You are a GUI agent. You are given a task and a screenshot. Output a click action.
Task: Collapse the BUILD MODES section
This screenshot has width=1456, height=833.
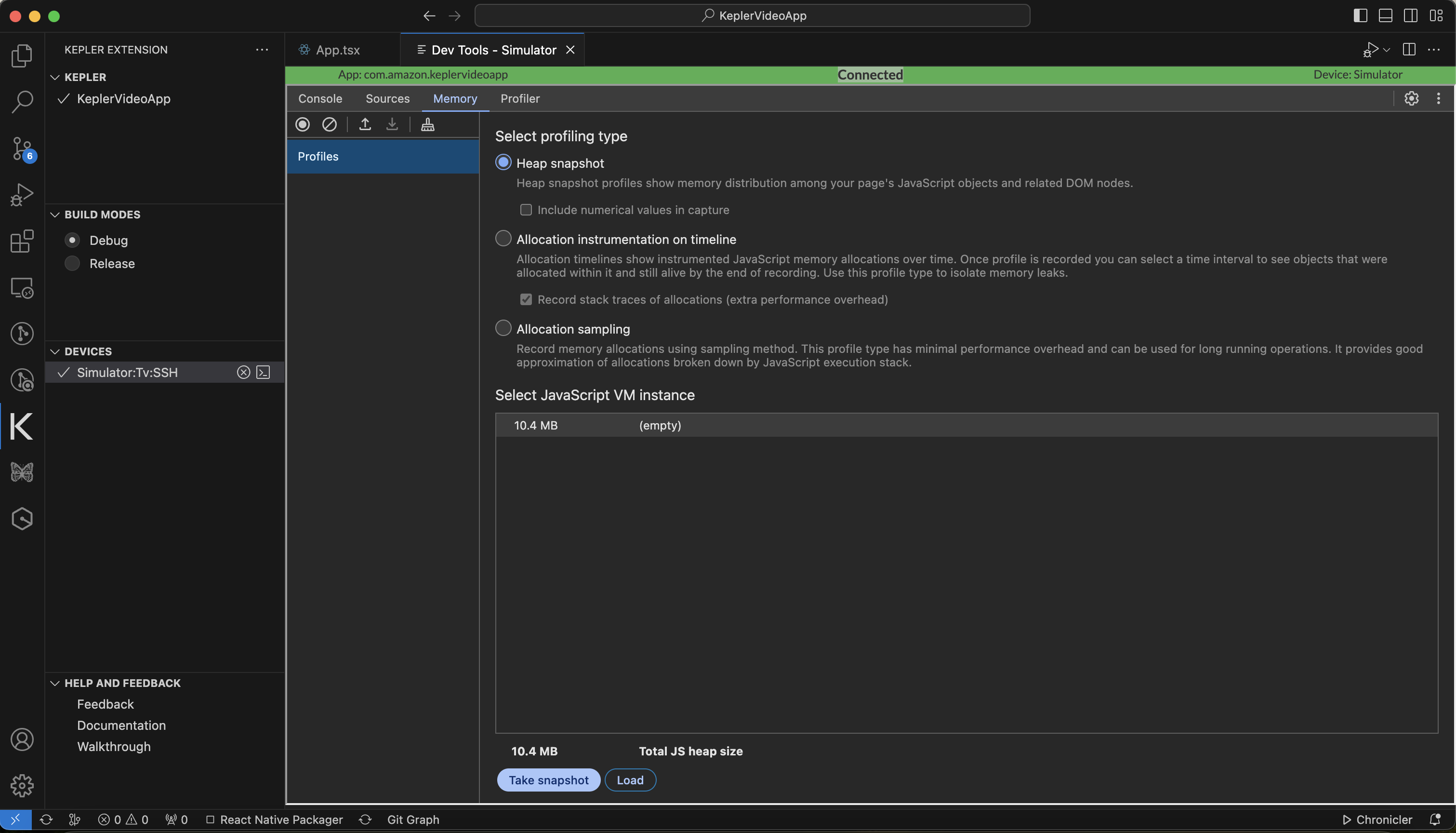coord(55,215)
